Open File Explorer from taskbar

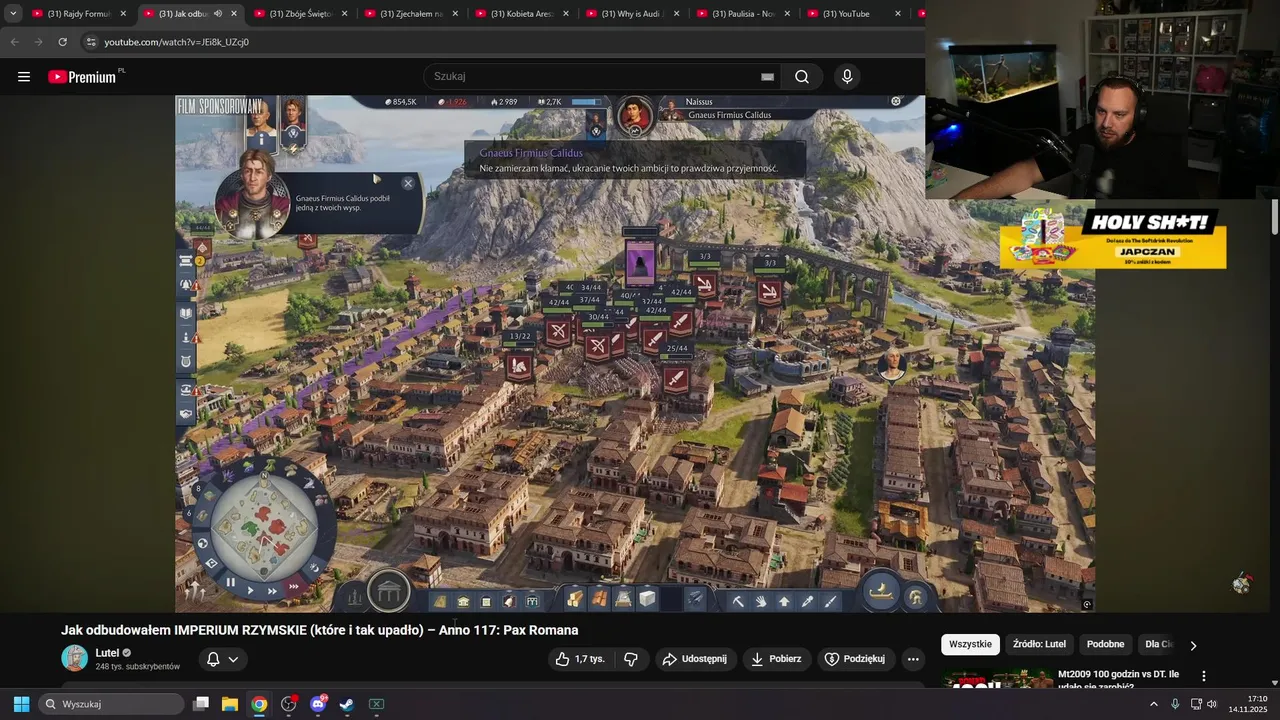(x=230, y=704)
